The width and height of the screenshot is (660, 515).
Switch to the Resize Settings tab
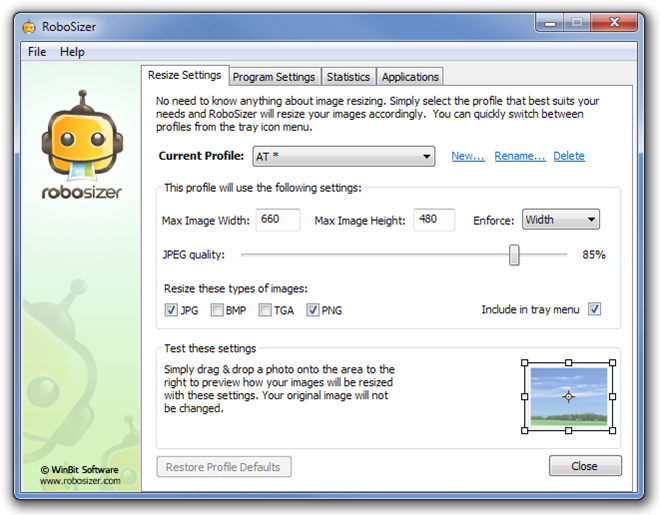[185, 75]
